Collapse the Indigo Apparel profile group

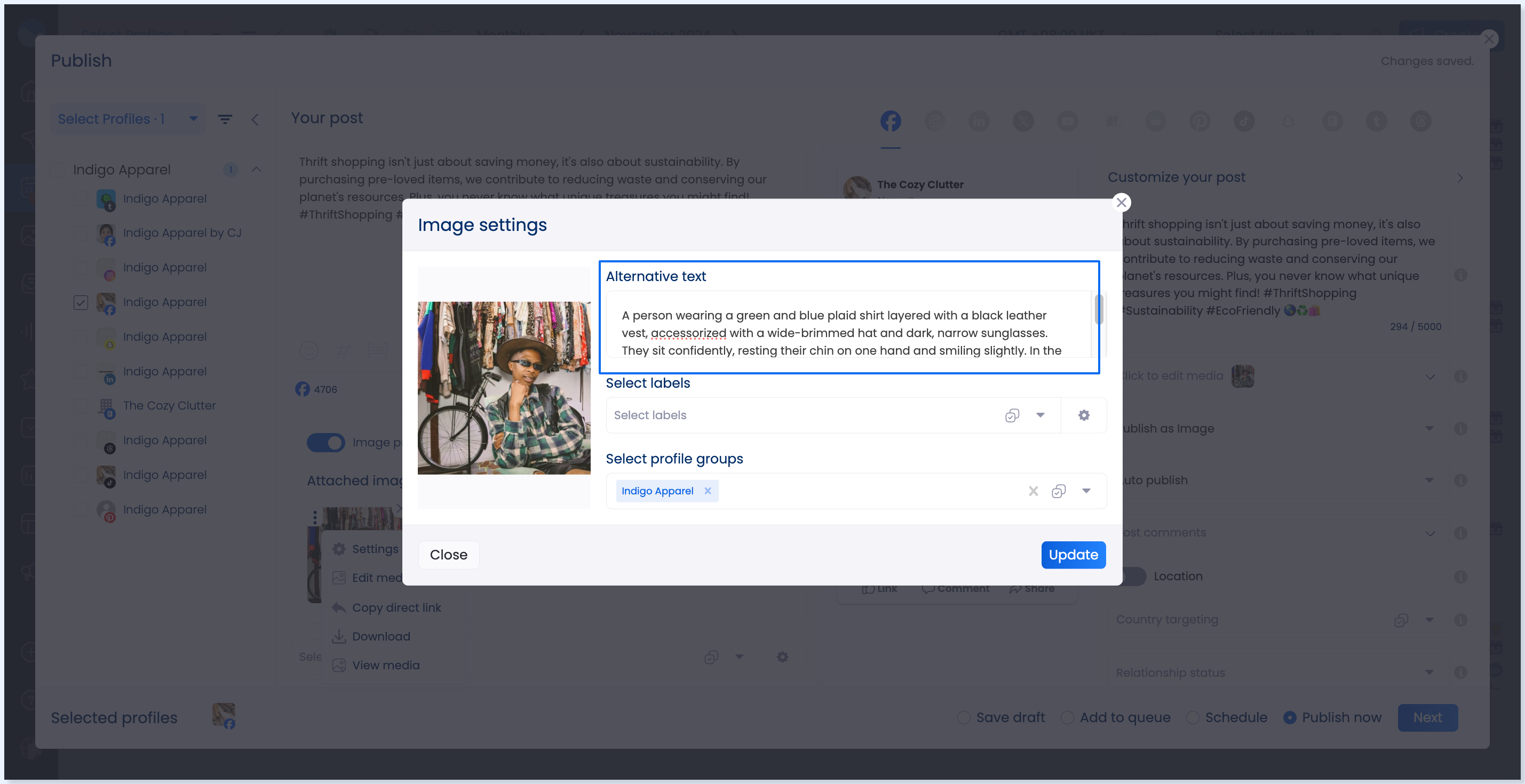(x=256, y=170)
